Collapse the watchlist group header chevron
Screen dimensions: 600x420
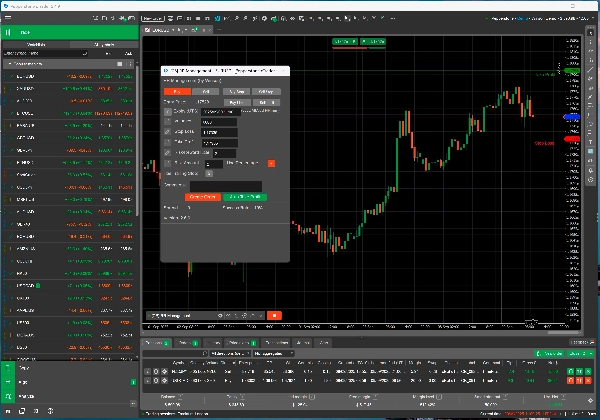(x=10, y=63)
